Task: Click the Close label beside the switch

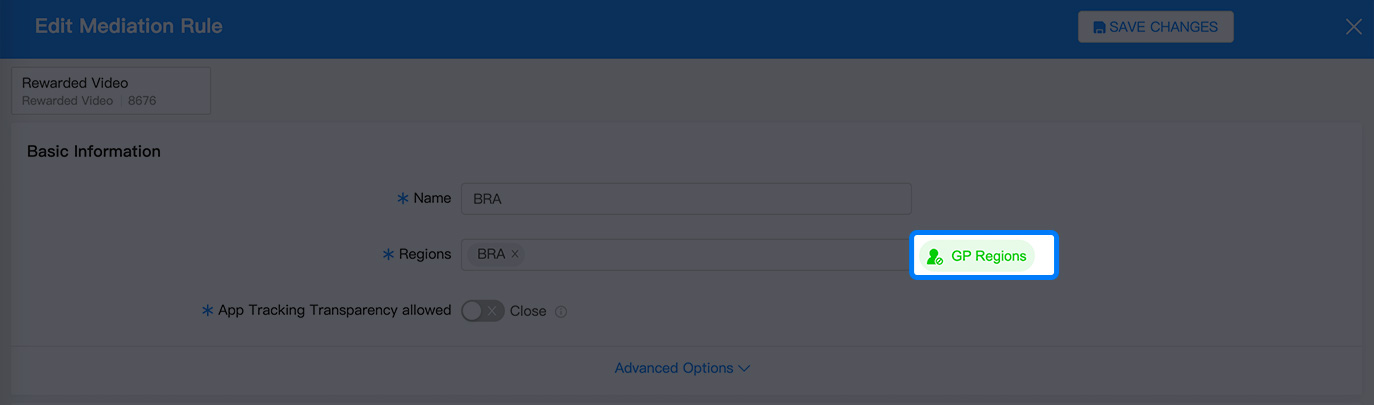Action: 528,311
